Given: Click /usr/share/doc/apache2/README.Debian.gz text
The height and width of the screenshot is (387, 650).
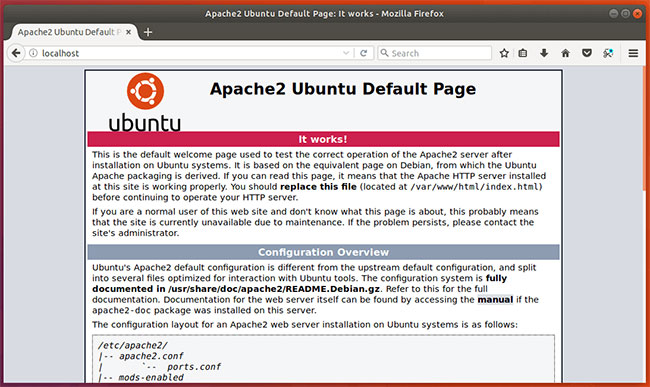Looking at the screenshot, I should pyautogui.click(x=274, y=289).
